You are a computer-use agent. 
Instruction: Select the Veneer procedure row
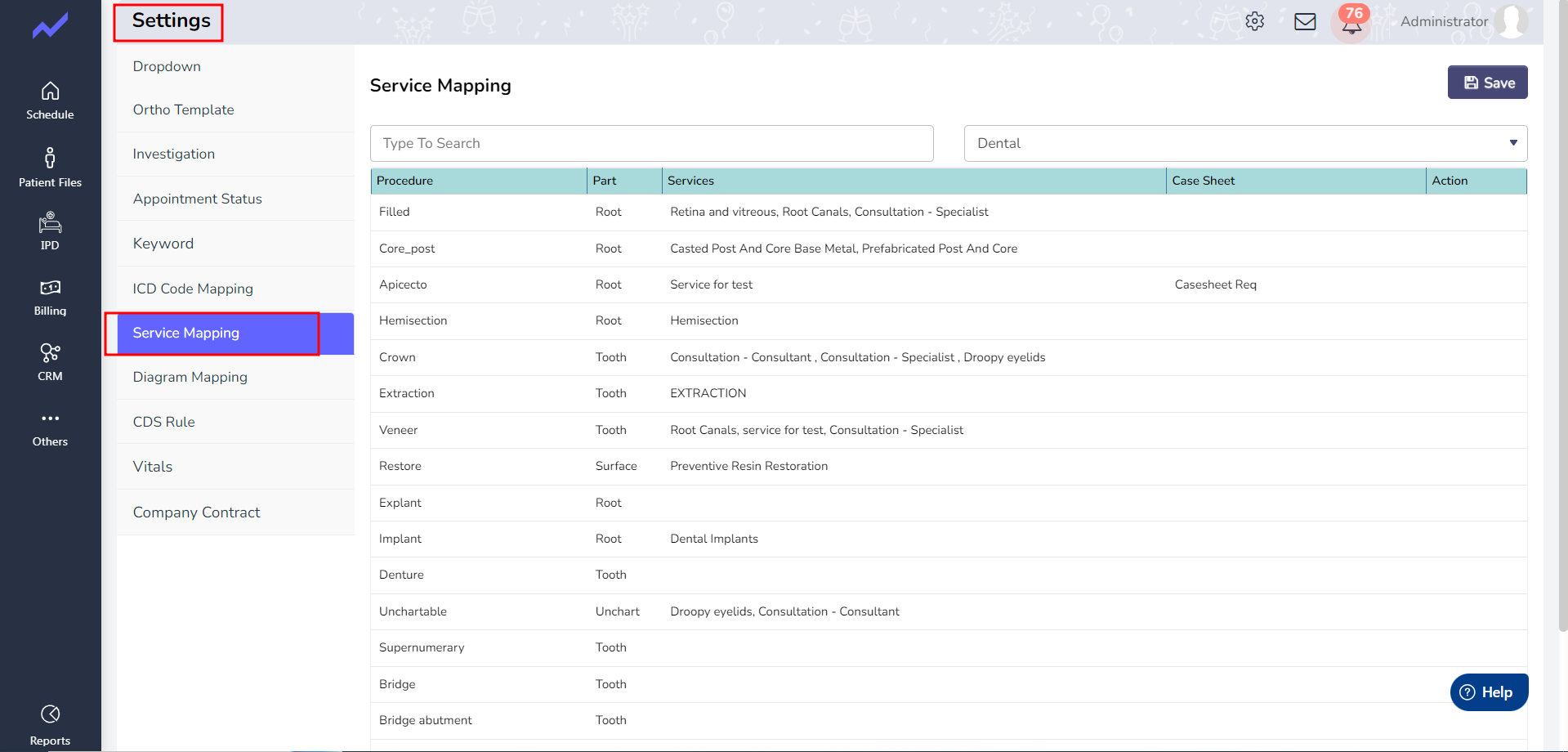coord(949,430)
